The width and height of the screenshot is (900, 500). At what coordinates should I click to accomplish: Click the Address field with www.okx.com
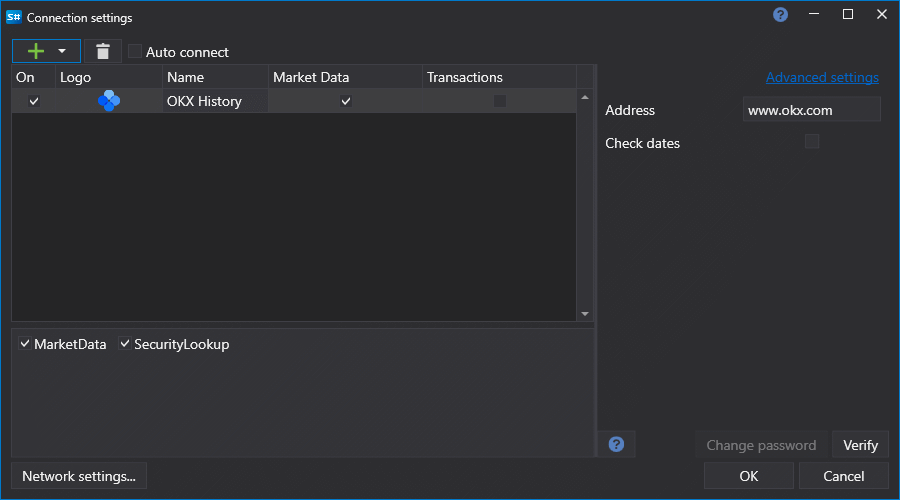(812, 110)
